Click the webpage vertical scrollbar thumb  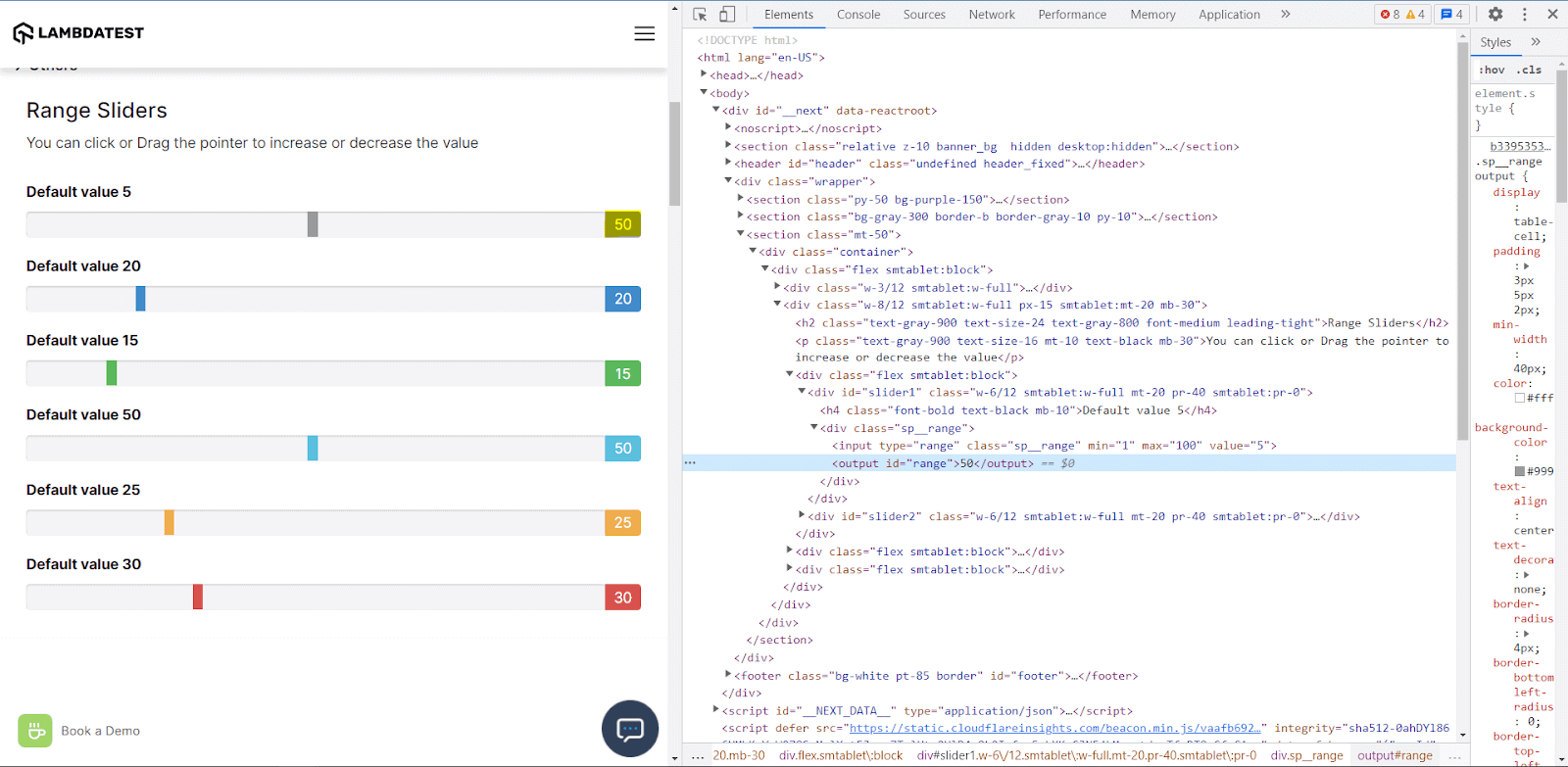tap(674, 153)
